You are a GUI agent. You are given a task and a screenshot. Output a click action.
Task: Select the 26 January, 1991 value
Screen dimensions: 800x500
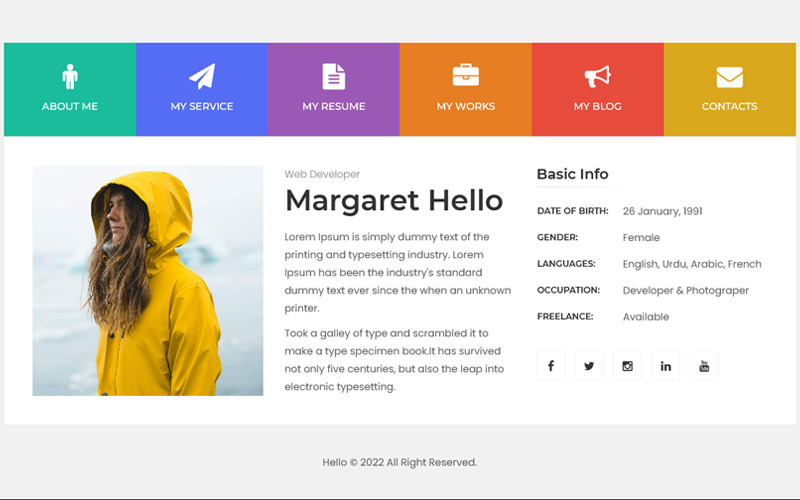pyautogui.click(x=662, y=211)
